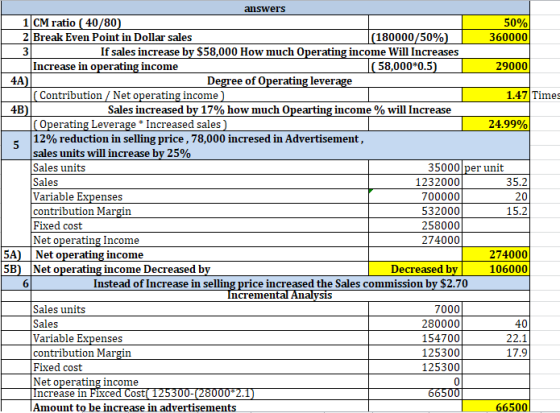Select "Instead of Increase in selling price" heading
This screenshot has width=560, height=413.
280,284
